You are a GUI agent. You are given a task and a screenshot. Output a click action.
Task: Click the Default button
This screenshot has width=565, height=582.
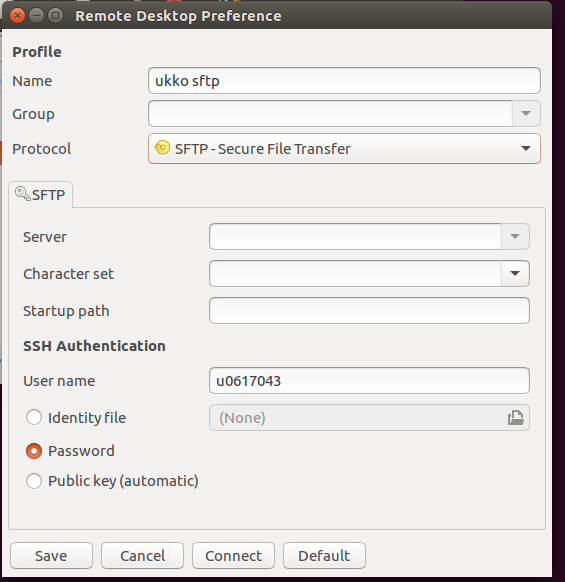tap(324, 556)
